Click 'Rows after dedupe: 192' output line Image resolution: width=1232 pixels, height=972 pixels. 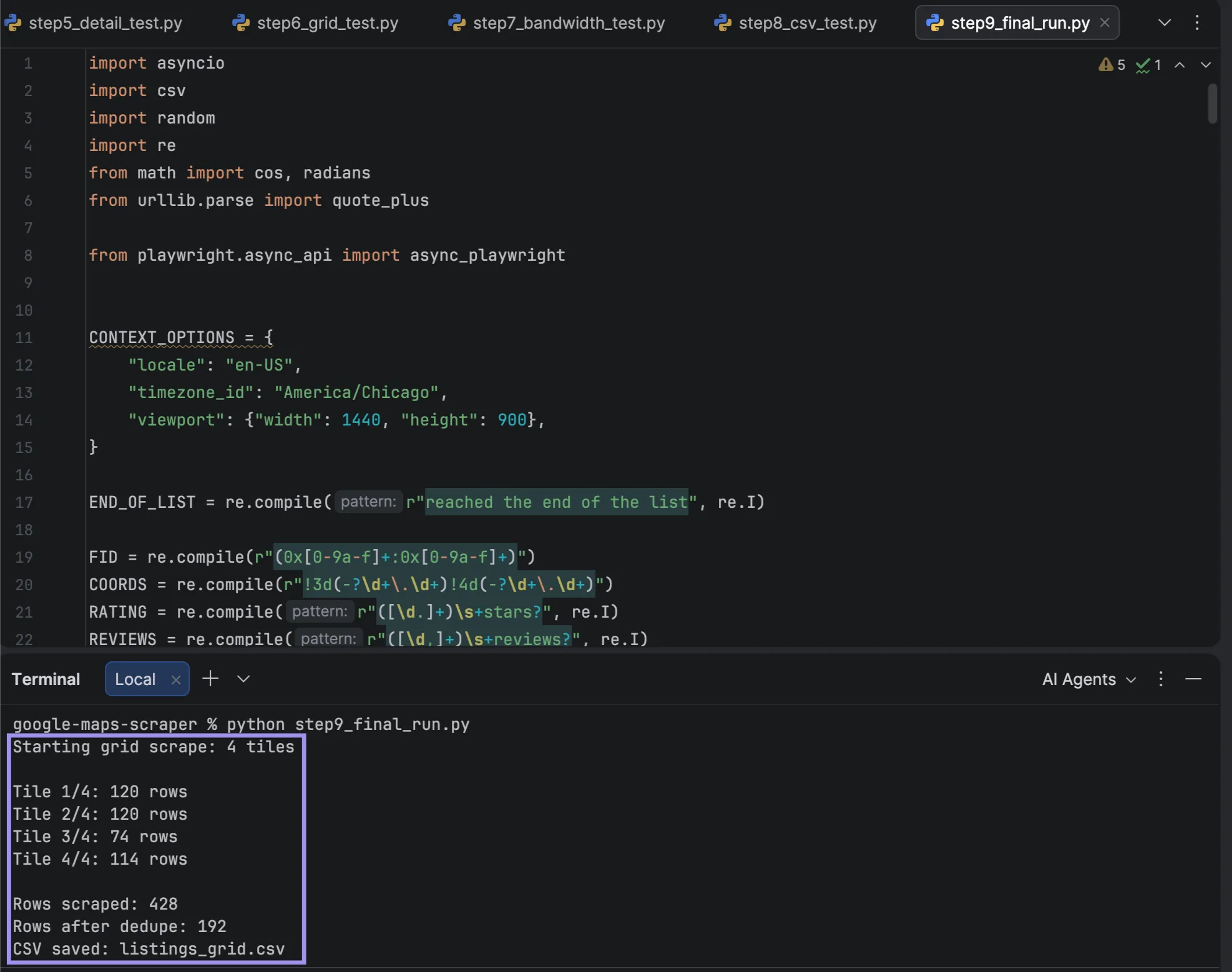[x=119, y=926]
